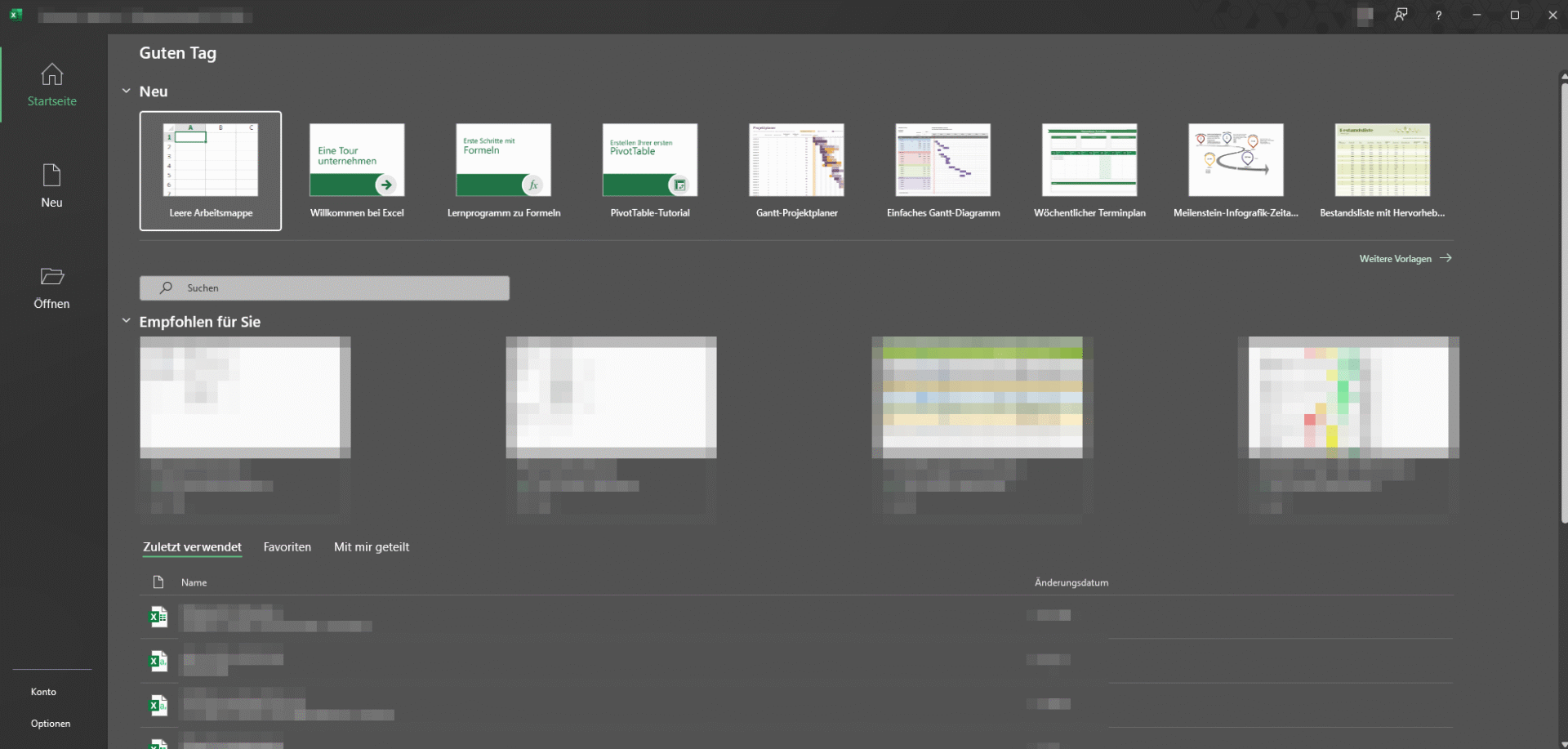1568x749 pixels.
Task: Open the Optionen settings
Action: click(50, 723)
